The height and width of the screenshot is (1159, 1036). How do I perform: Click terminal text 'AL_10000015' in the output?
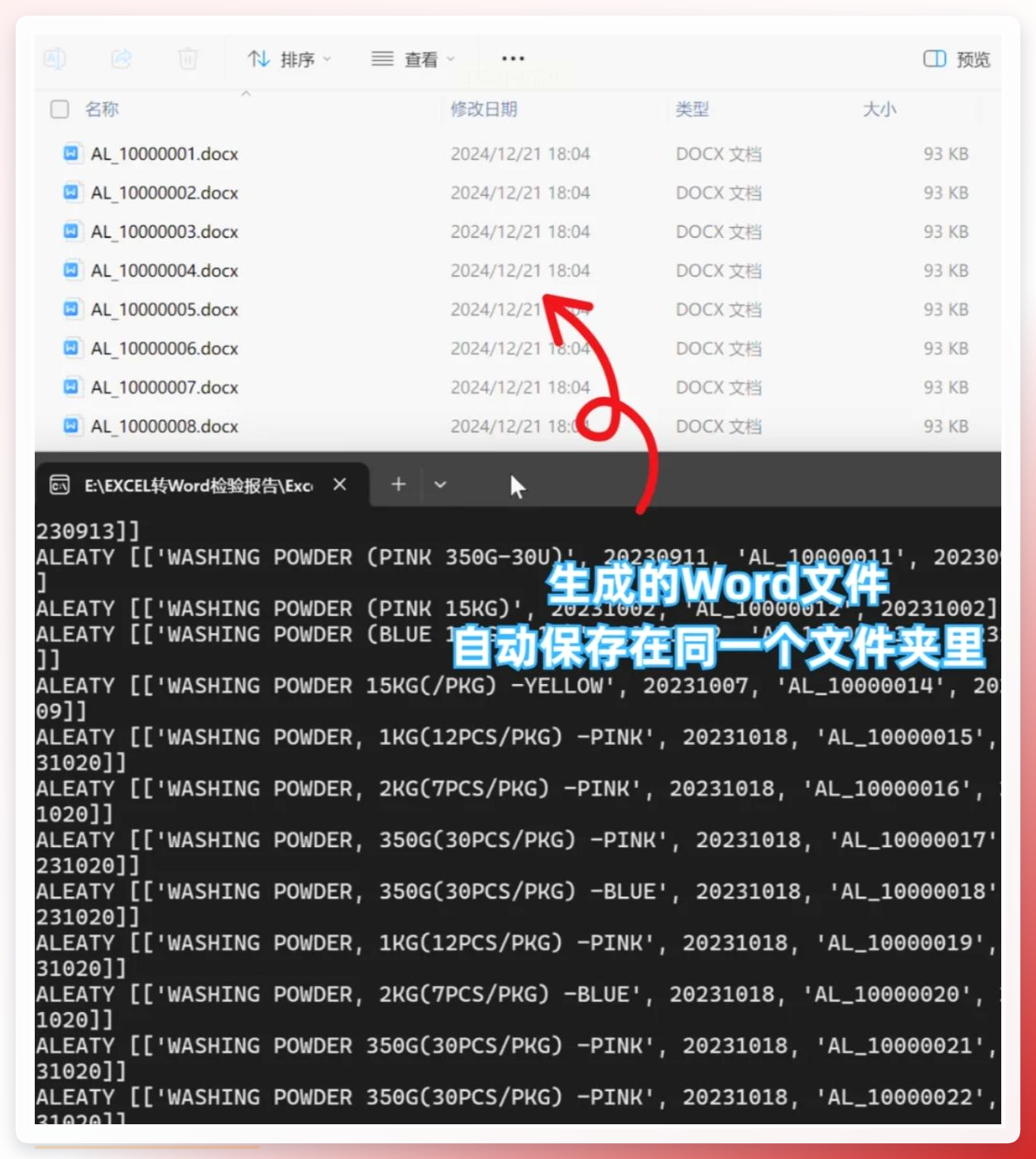pos(900,737)
